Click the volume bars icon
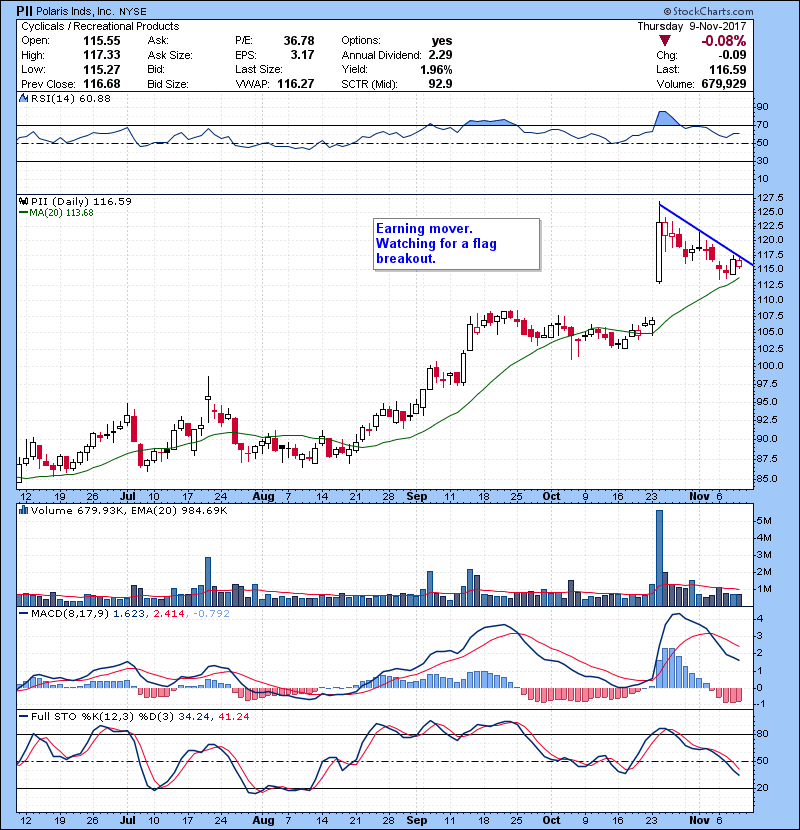 click(23, 510)
